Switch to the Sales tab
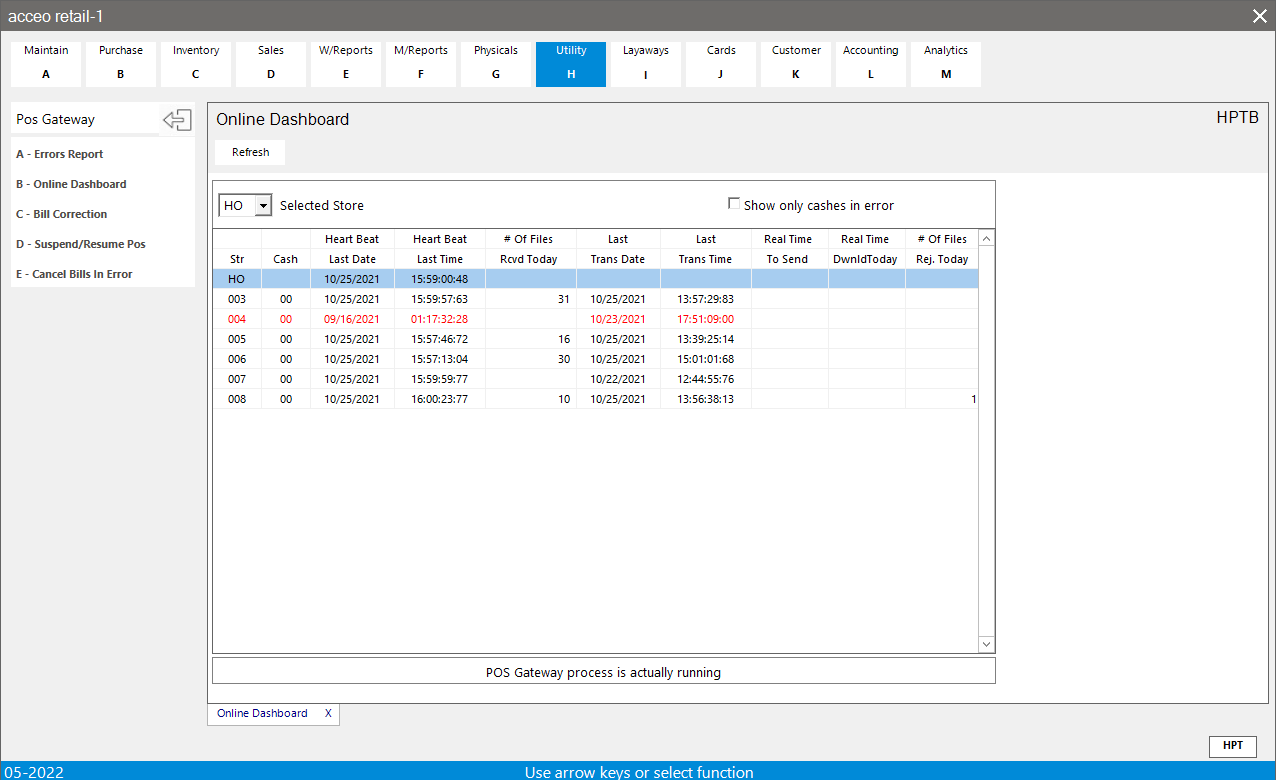 coord(270,63)
